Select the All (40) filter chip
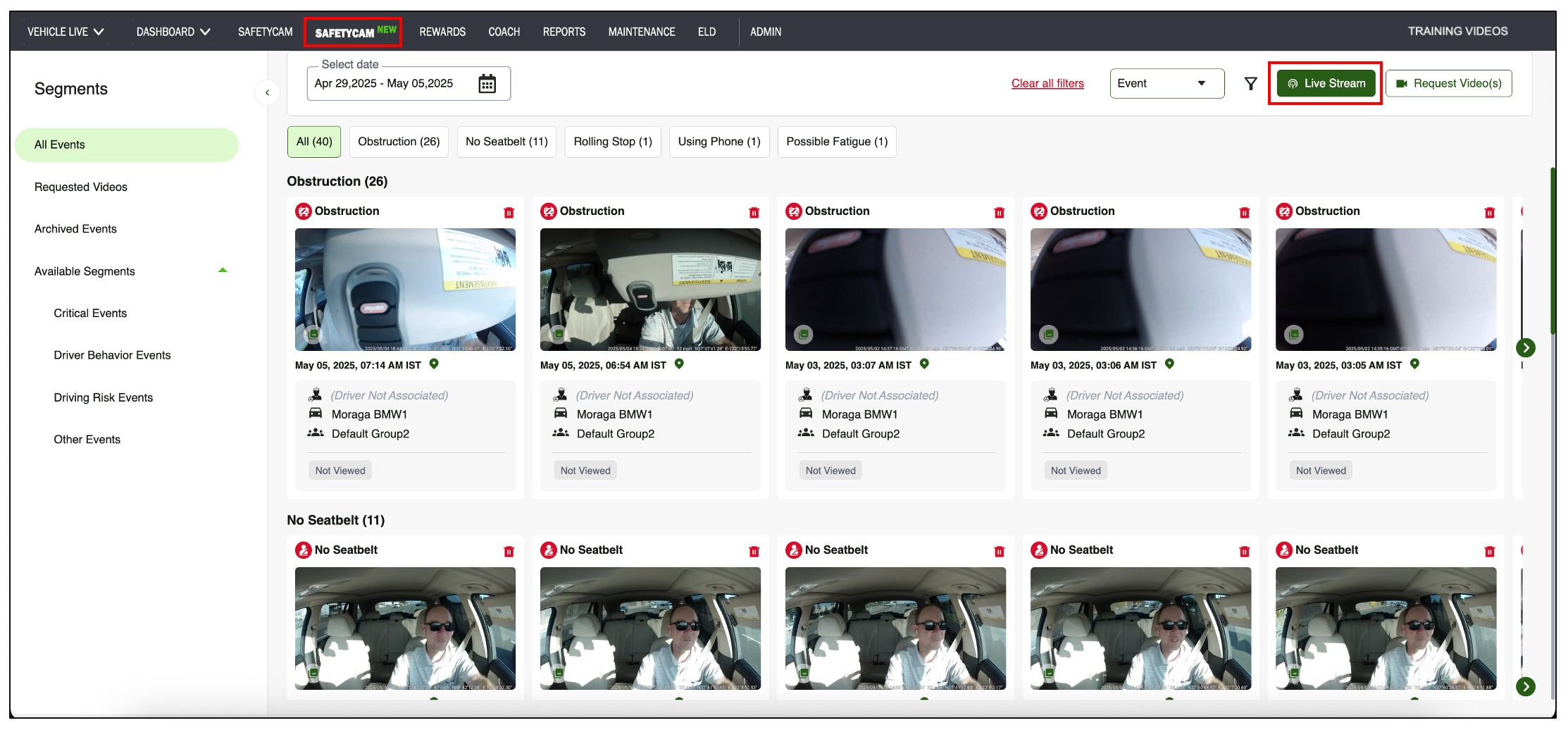 [314, 142]
